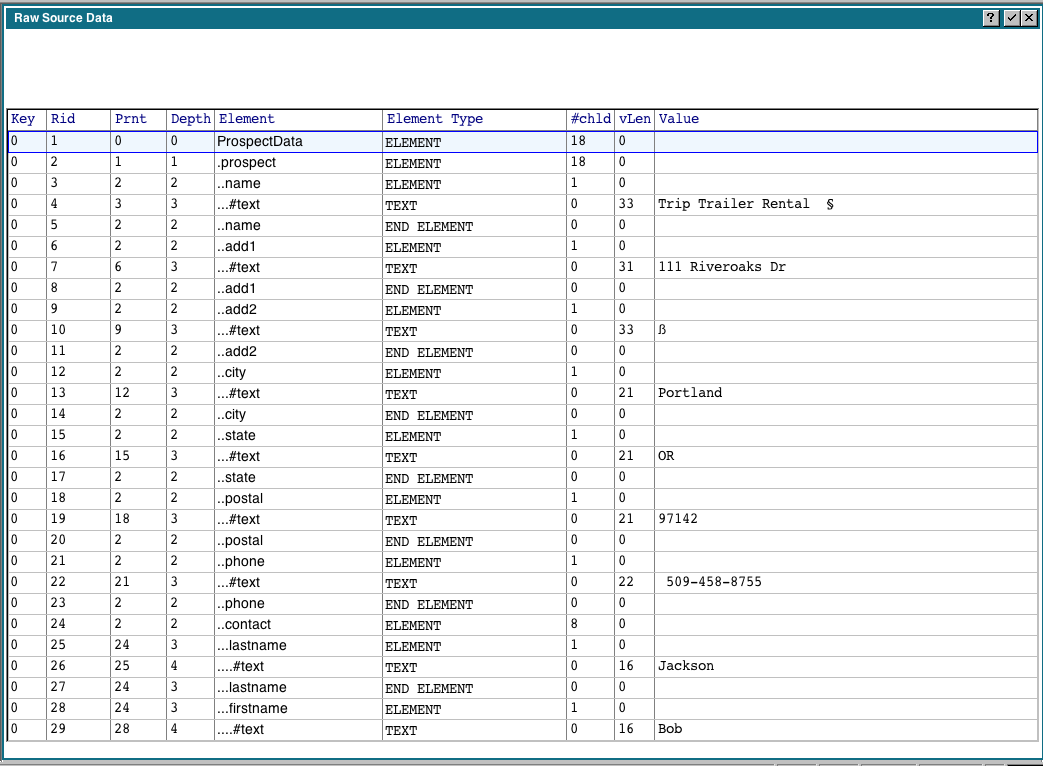Click the #chld column header
The image size is (1043, 766).
click(590, 119)
